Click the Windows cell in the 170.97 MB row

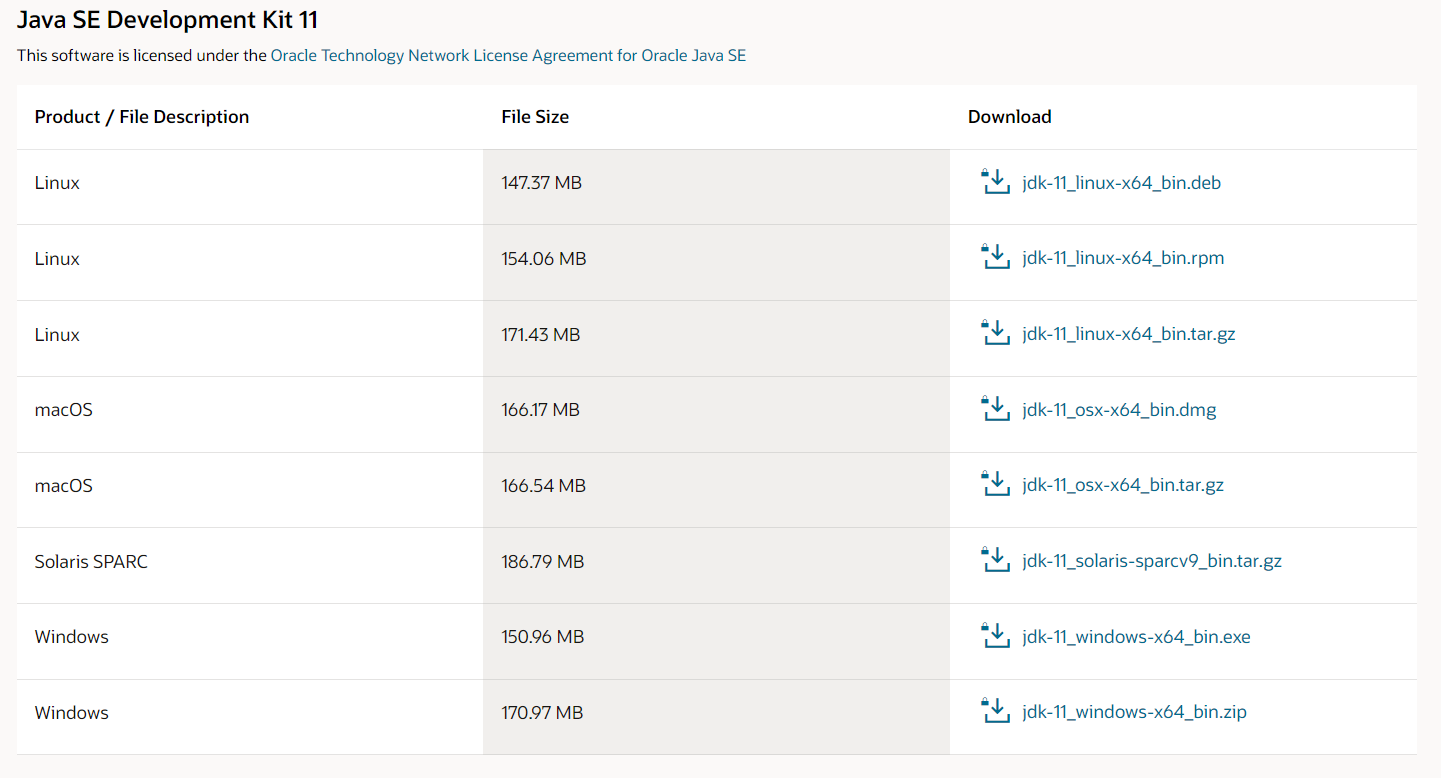pyautogui.click(x=250, y=717)
